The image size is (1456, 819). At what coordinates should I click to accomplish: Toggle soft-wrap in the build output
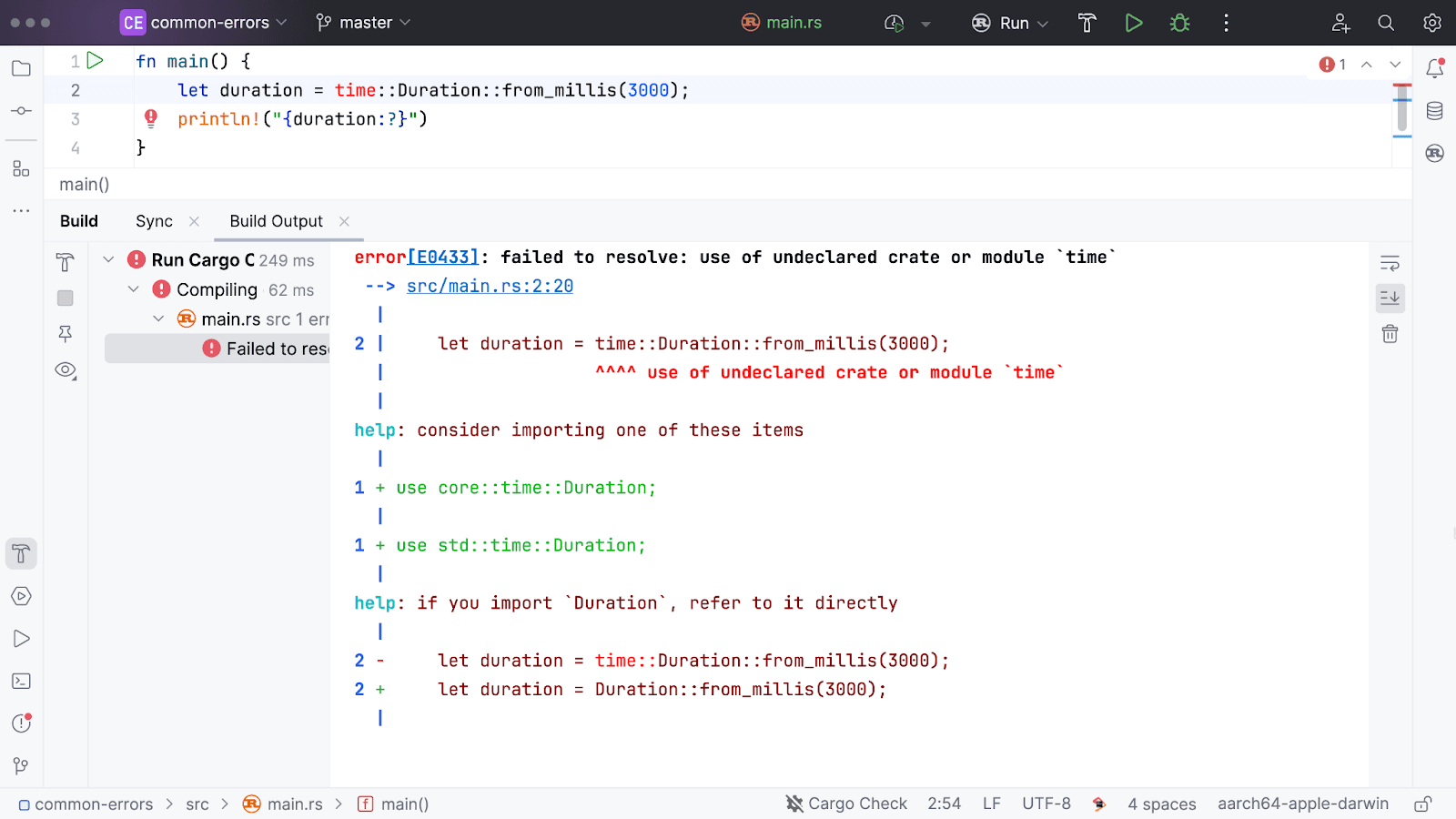pos(1390,263)
